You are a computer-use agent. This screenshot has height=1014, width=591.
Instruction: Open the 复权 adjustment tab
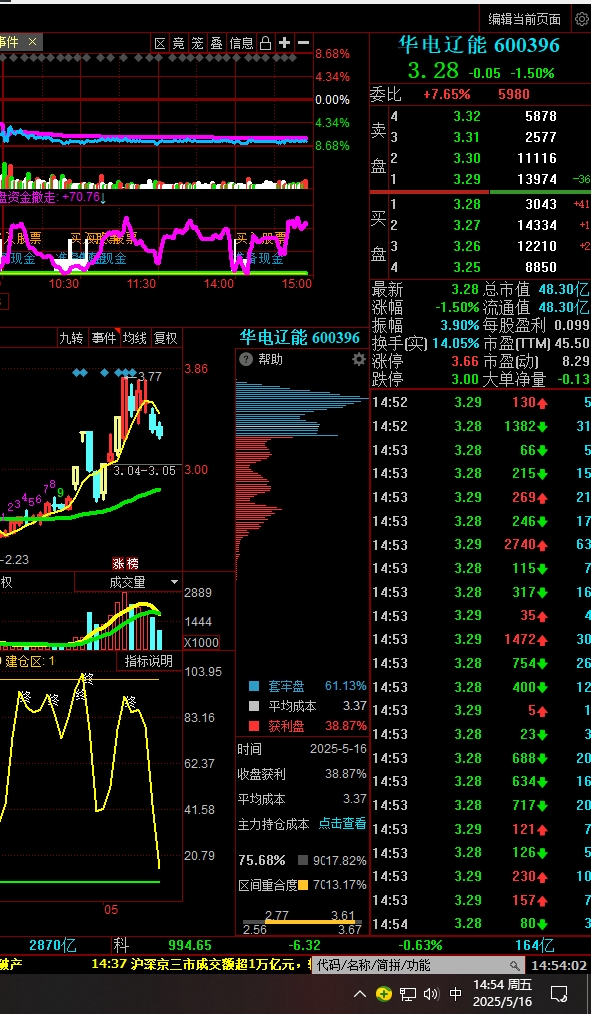166,338
